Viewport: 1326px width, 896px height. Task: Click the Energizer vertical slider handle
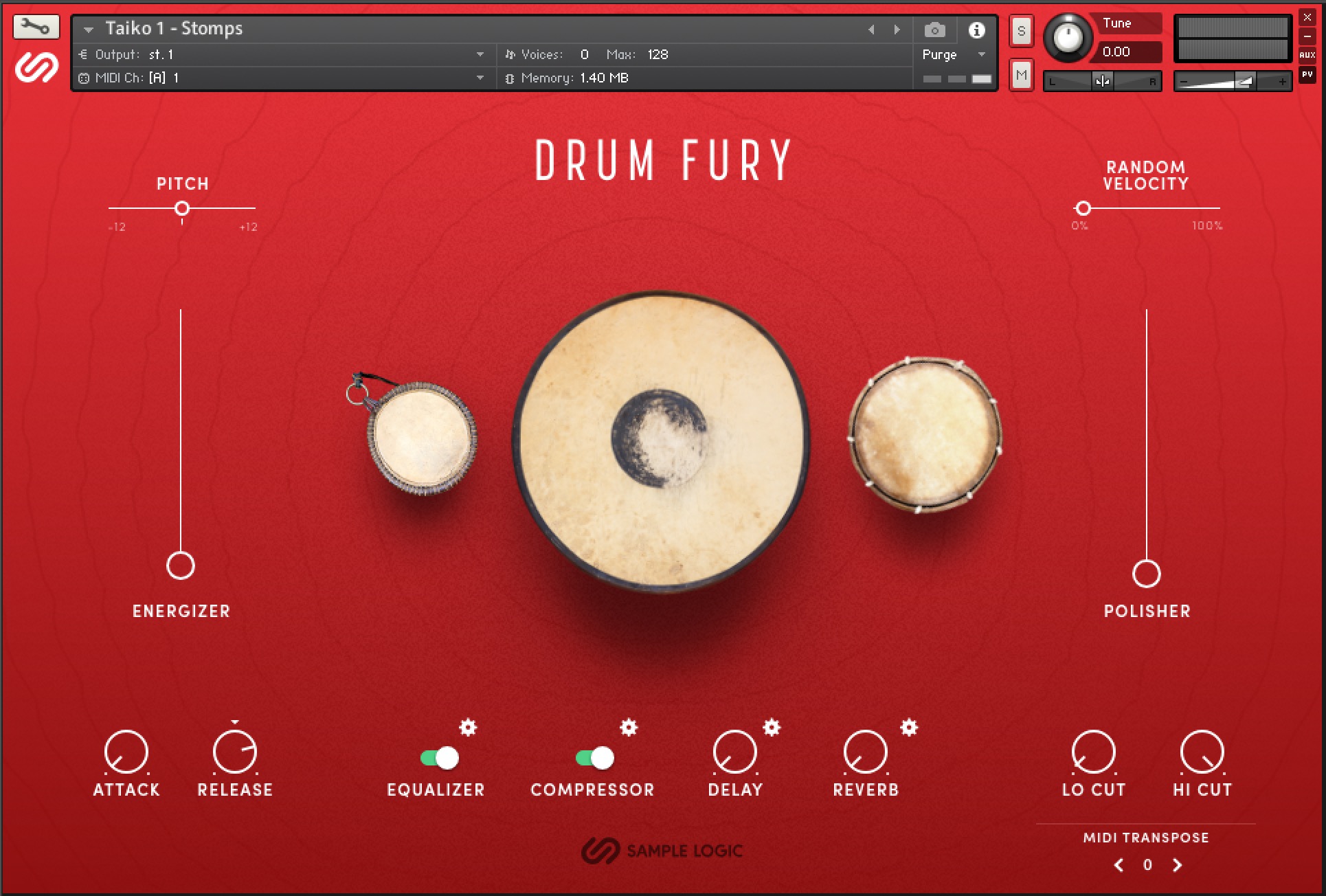click(x=181, y=565)
